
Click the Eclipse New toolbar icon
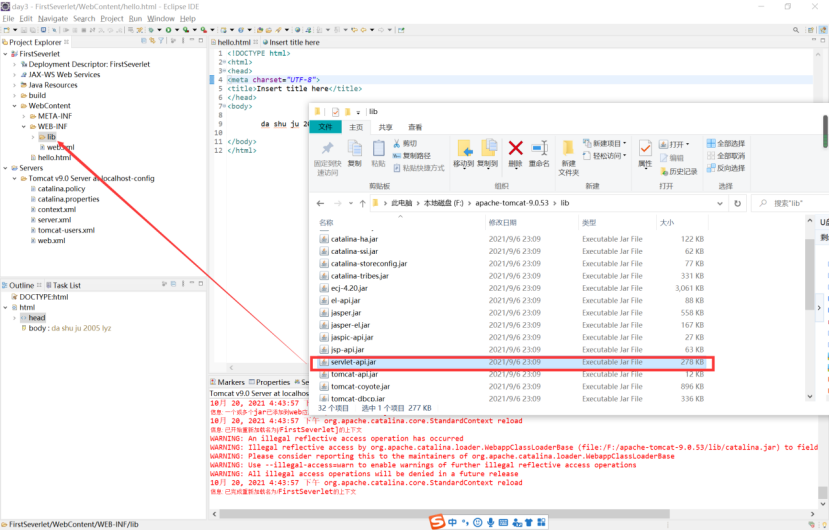tap(7, 30)
